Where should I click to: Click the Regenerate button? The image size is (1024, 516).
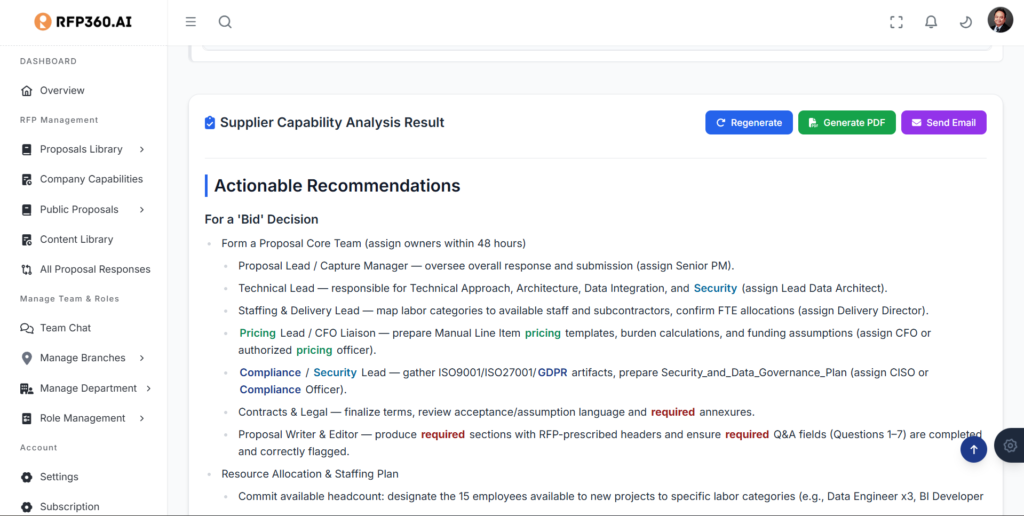[748, 123]
